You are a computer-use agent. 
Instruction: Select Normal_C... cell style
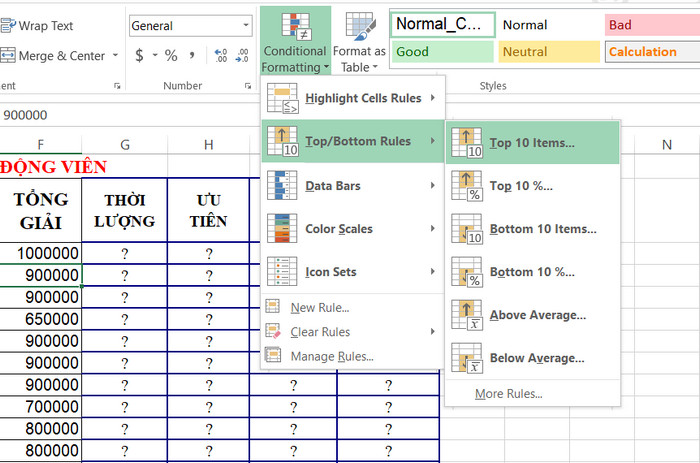click(x=443, y=24)
